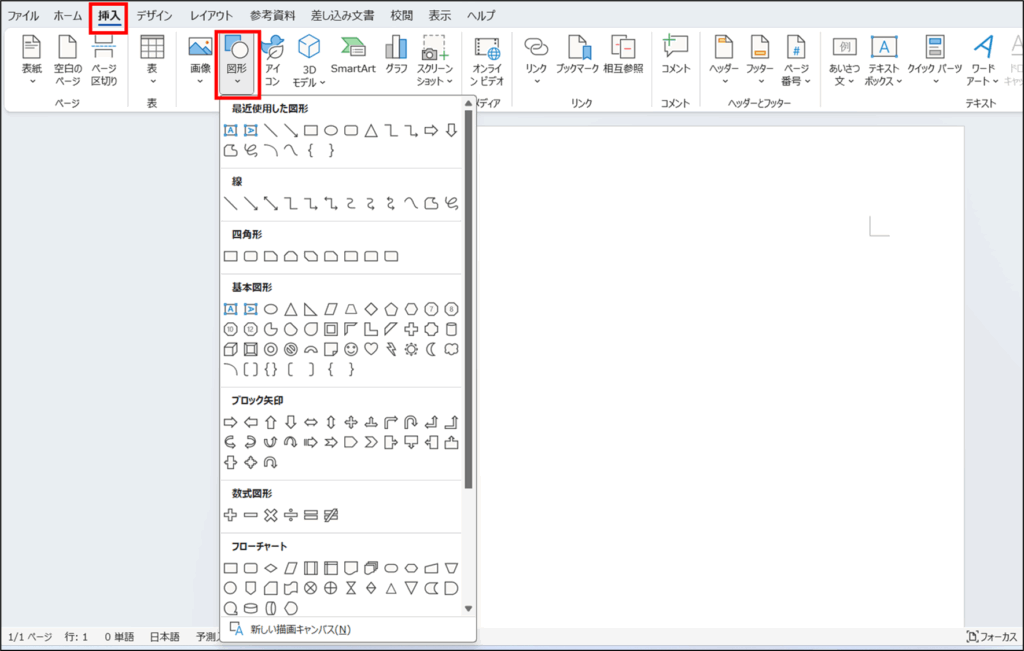Open the ヘッダー header dropdown

[x=723, y=60]
